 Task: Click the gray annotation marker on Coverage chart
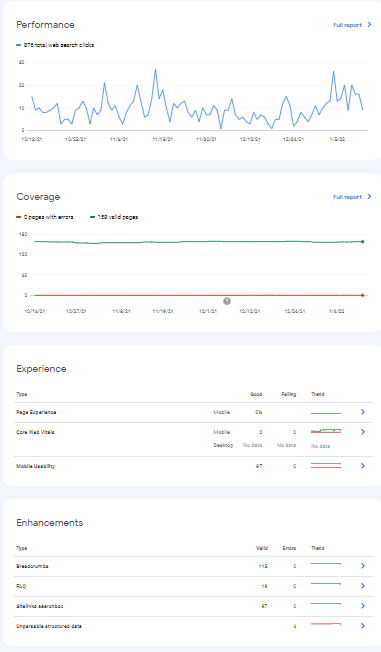[x=227, y=301]
